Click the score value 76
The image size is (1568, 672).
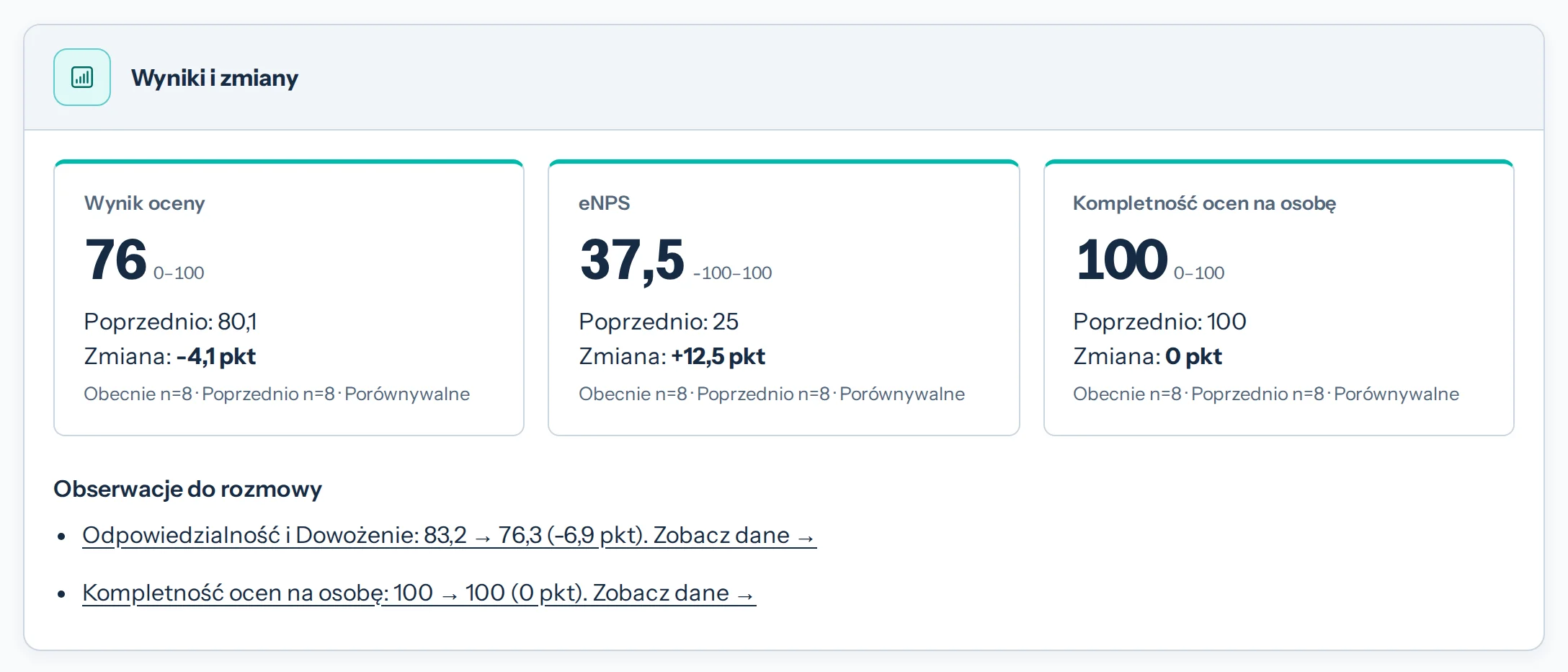pos(116,260)
